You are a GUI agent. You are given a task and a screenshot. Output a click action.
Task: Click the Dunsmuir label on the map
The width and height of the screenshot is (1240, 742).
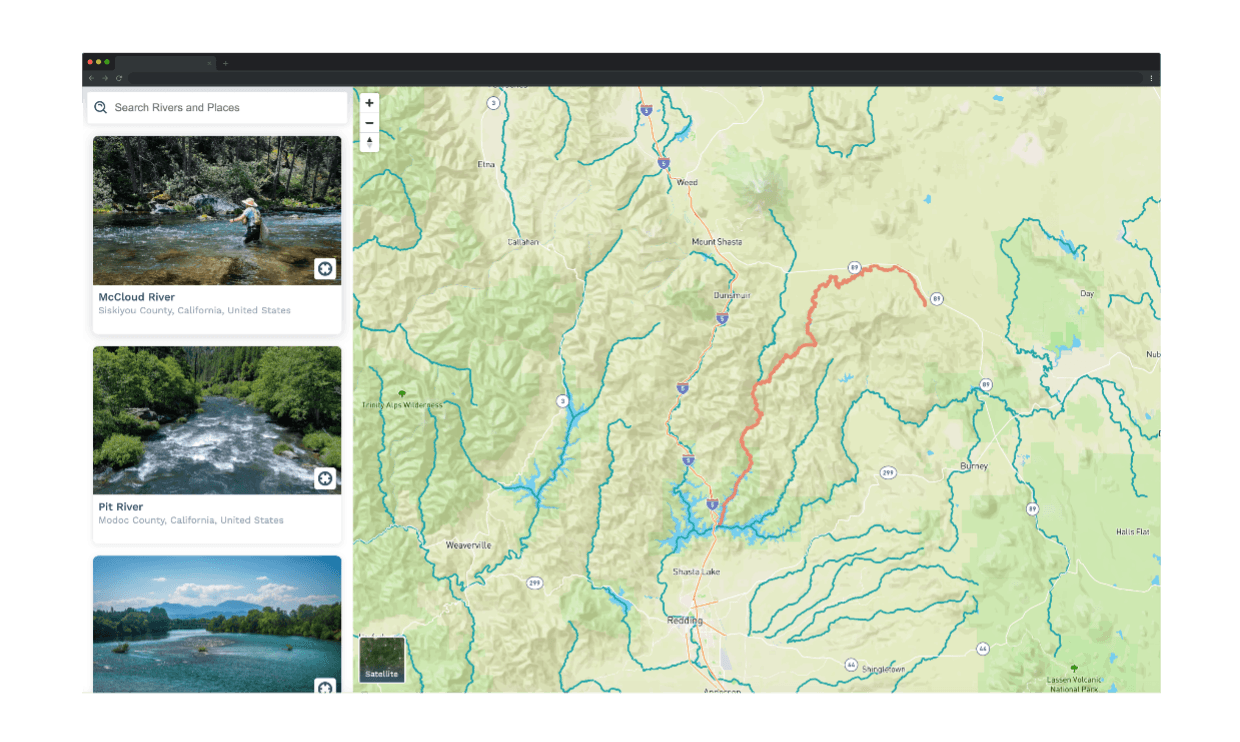point(732,296)
